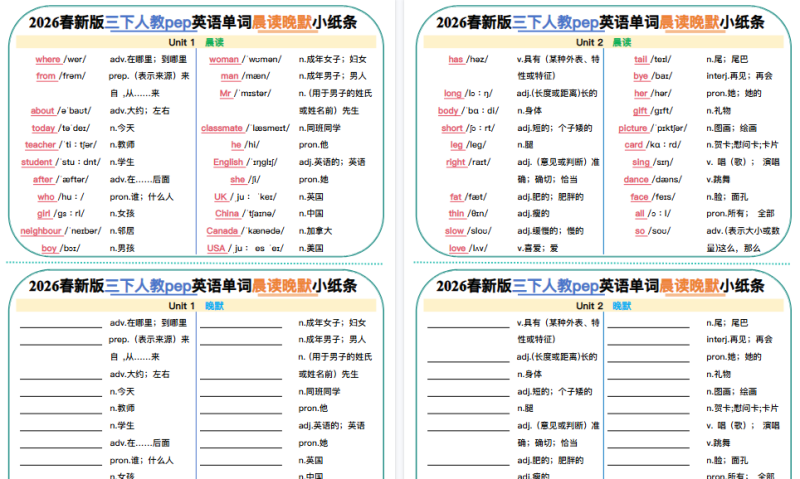Select the word "thin"
This screenshot has width=800, height=479.
click(x=457, y=214)
